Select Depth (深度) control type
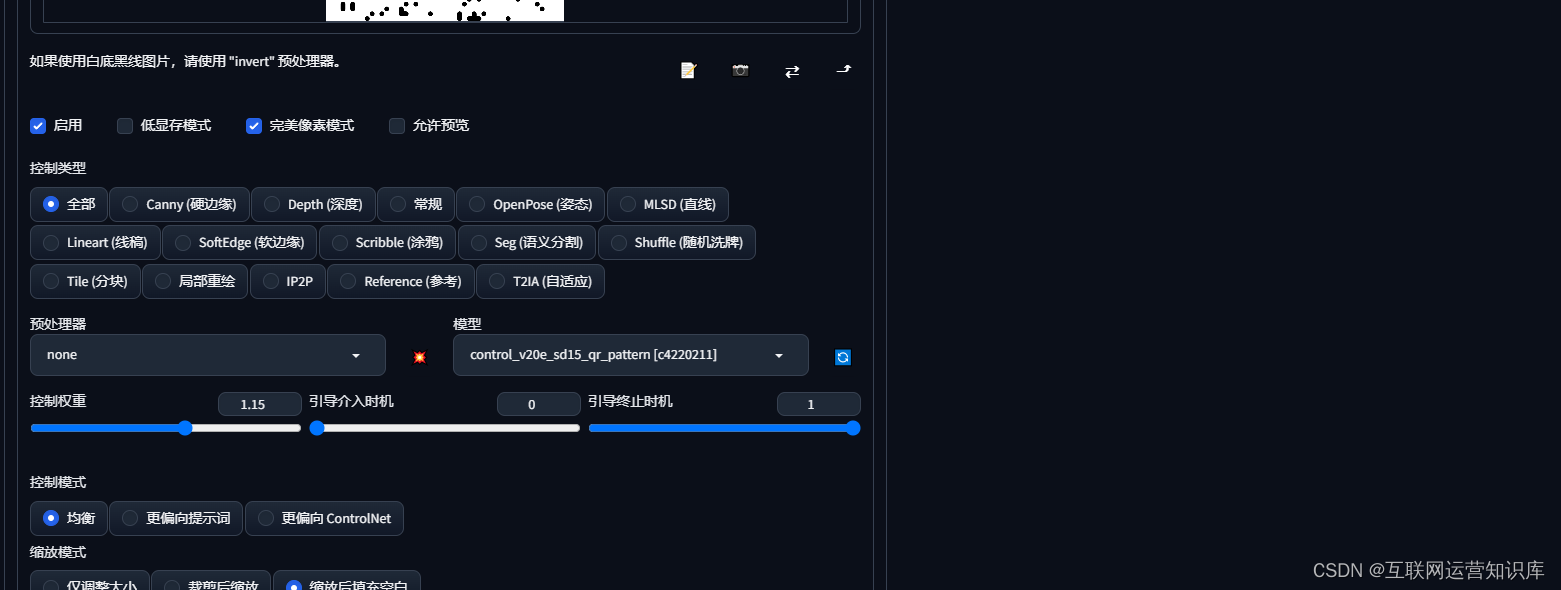 (x=313, y=204)
